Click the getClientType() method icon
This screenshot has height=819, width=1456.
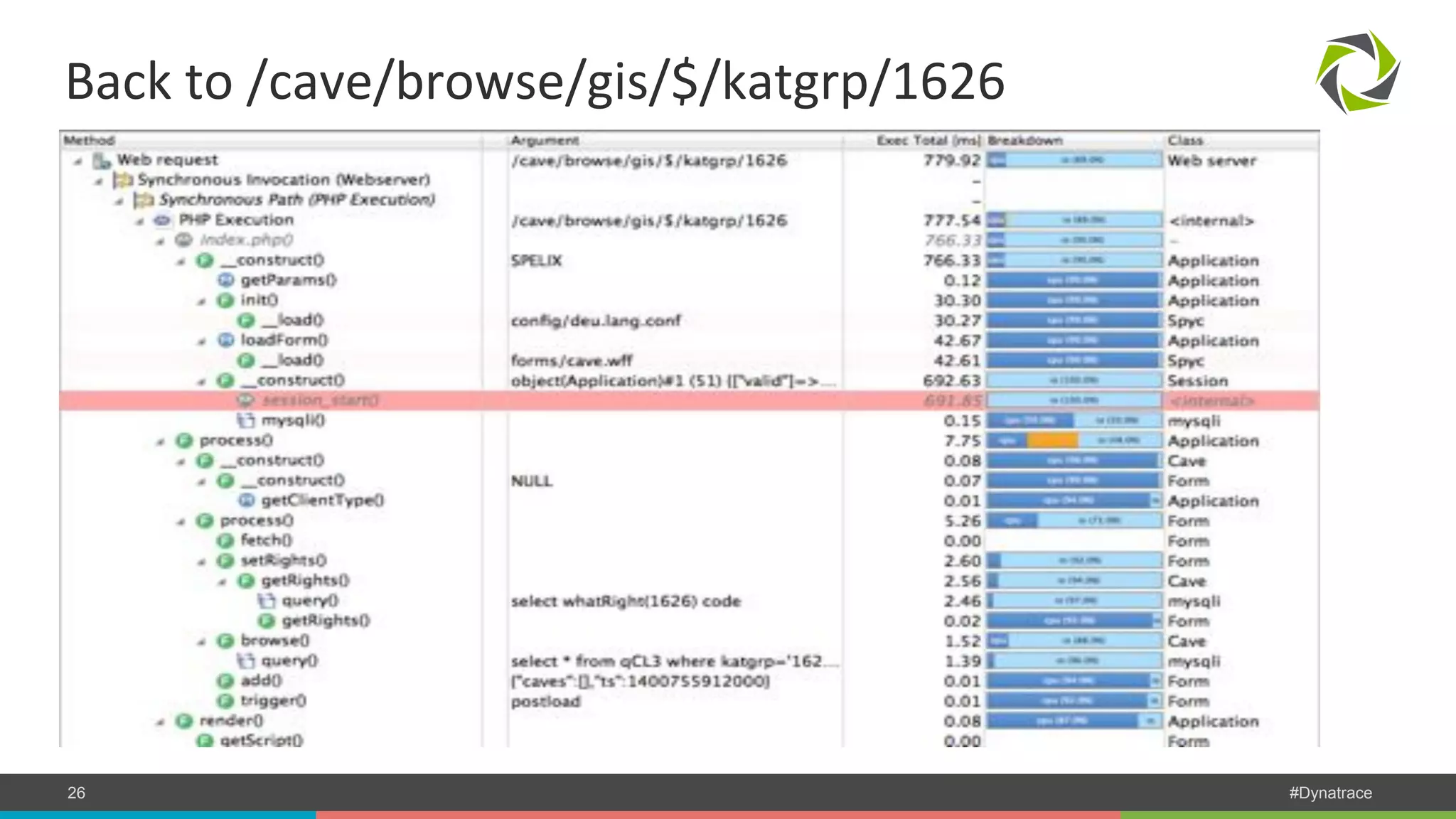[x=246, y=500]
